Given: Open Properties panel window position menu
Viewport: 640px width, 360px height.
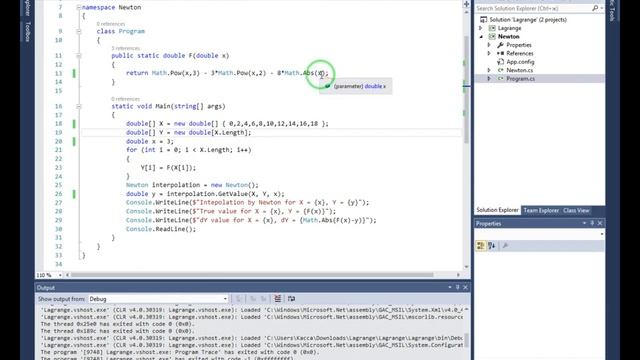Looking at the screenshot, I should (x=584, y=223).
